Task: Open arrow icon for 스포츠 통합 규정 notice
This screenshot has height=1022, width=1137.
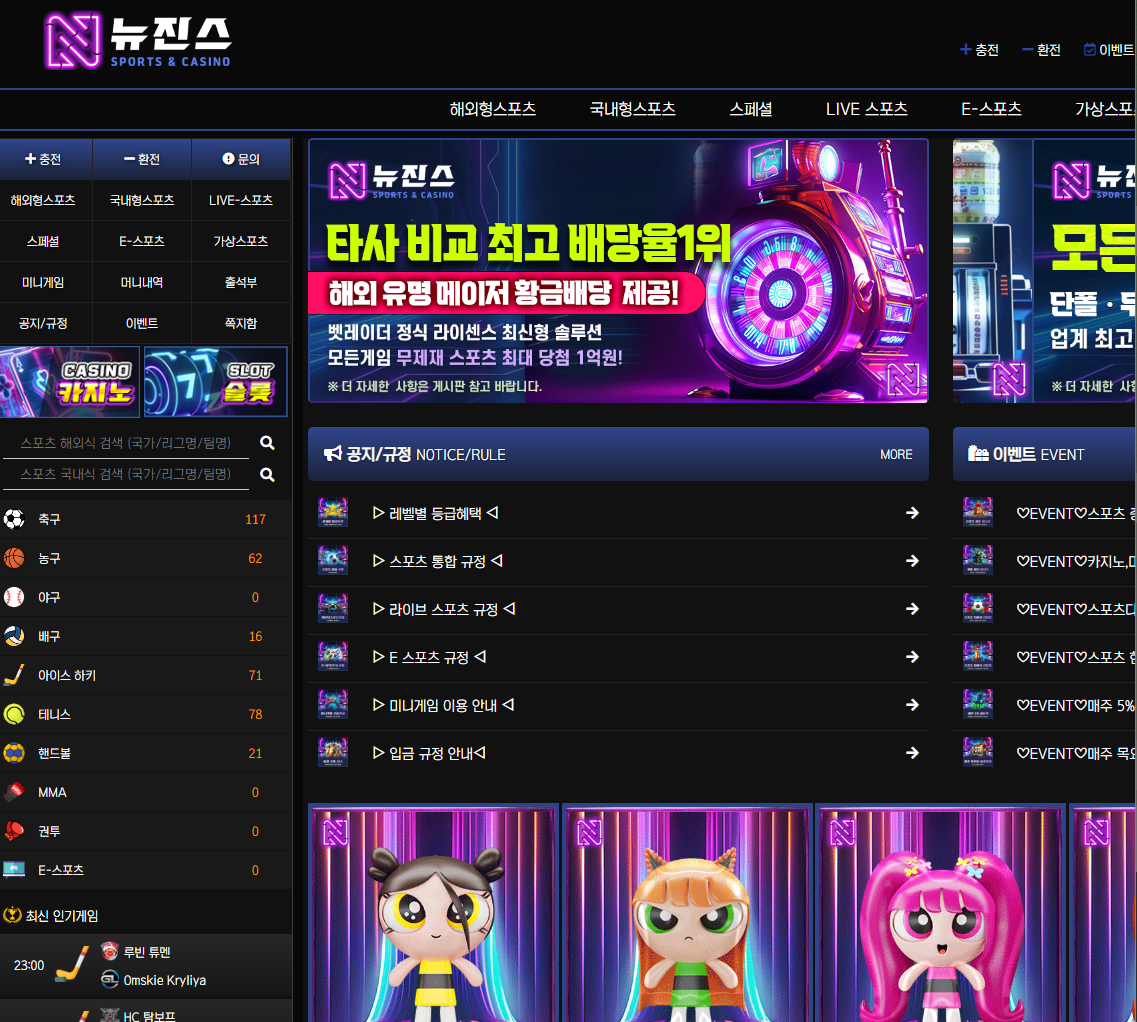Action: (x=912, y=561)
